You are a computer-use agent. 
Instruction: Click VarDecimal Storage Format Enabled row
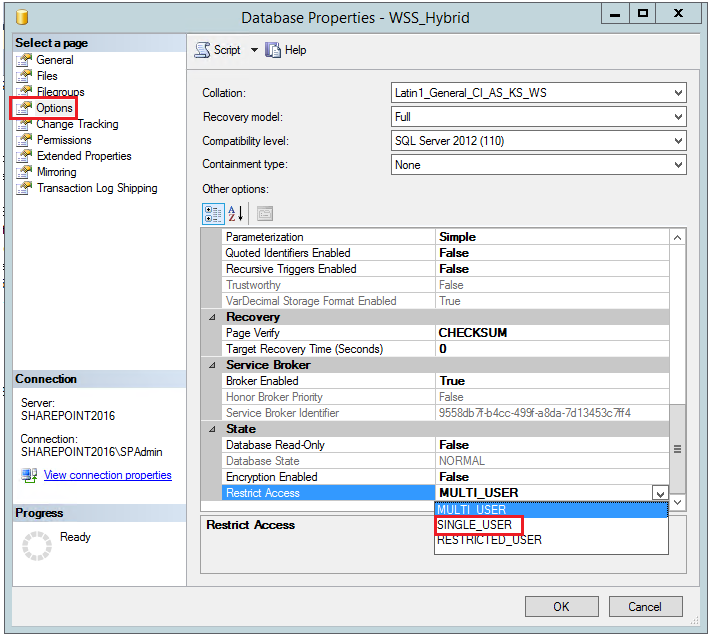click(445, 301)
